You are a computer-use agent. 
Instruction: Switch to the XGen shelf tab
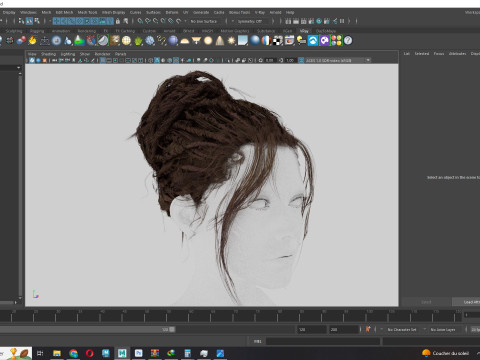(x=287, y=31)
